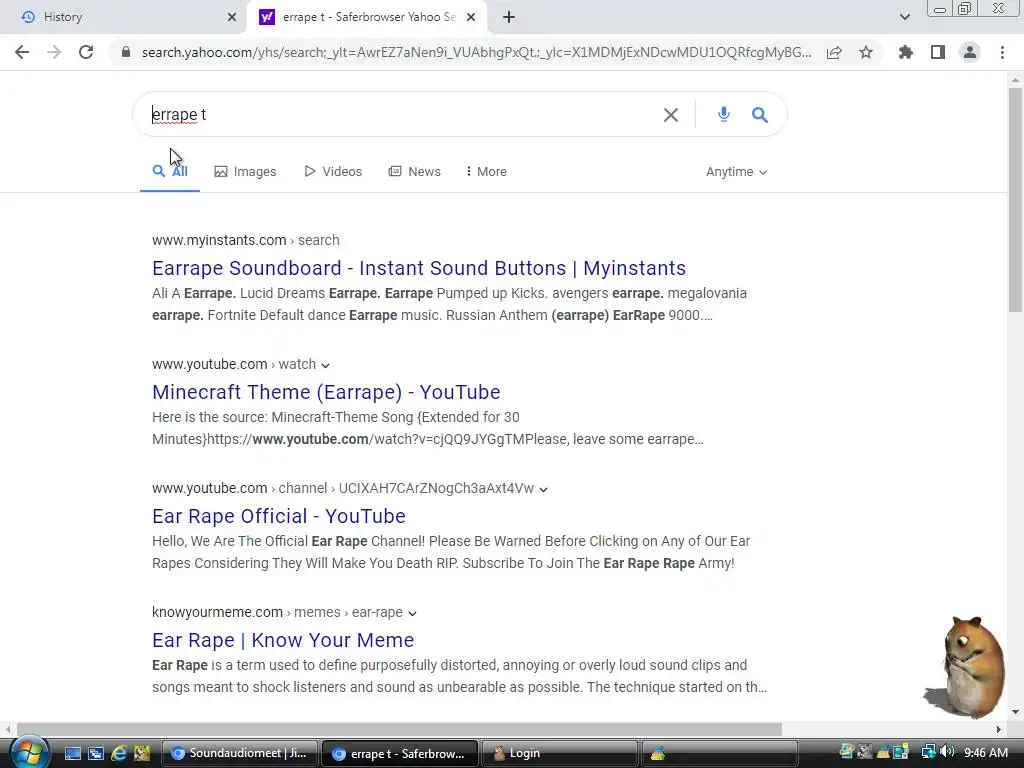Expand arrow beside knowyourmeme.com URL
Image resolution: width=1024 pixels, height=768 pixels.
click(412, 613)
